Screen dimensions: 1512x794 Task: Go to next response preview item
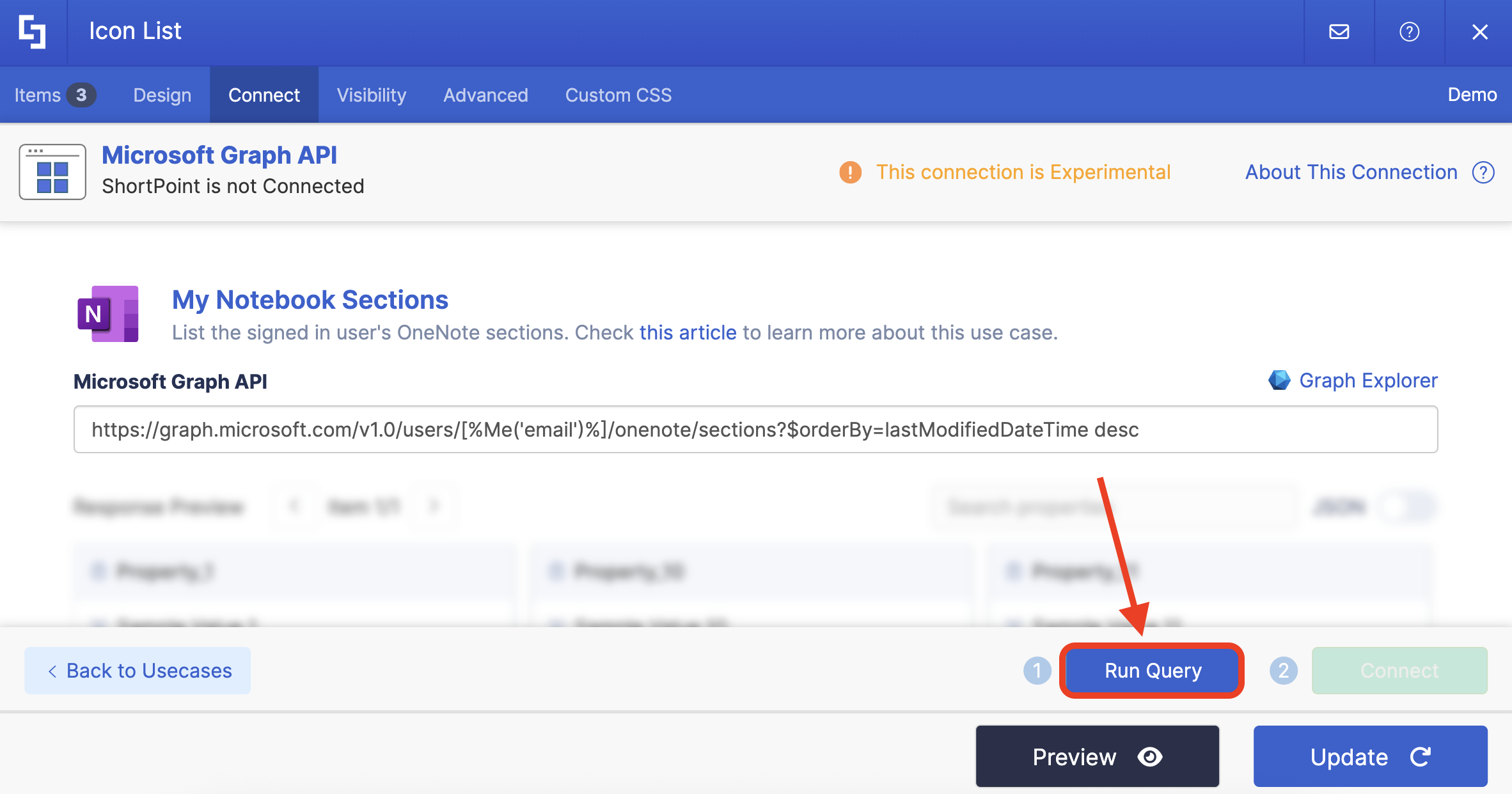tap(434, 506)
